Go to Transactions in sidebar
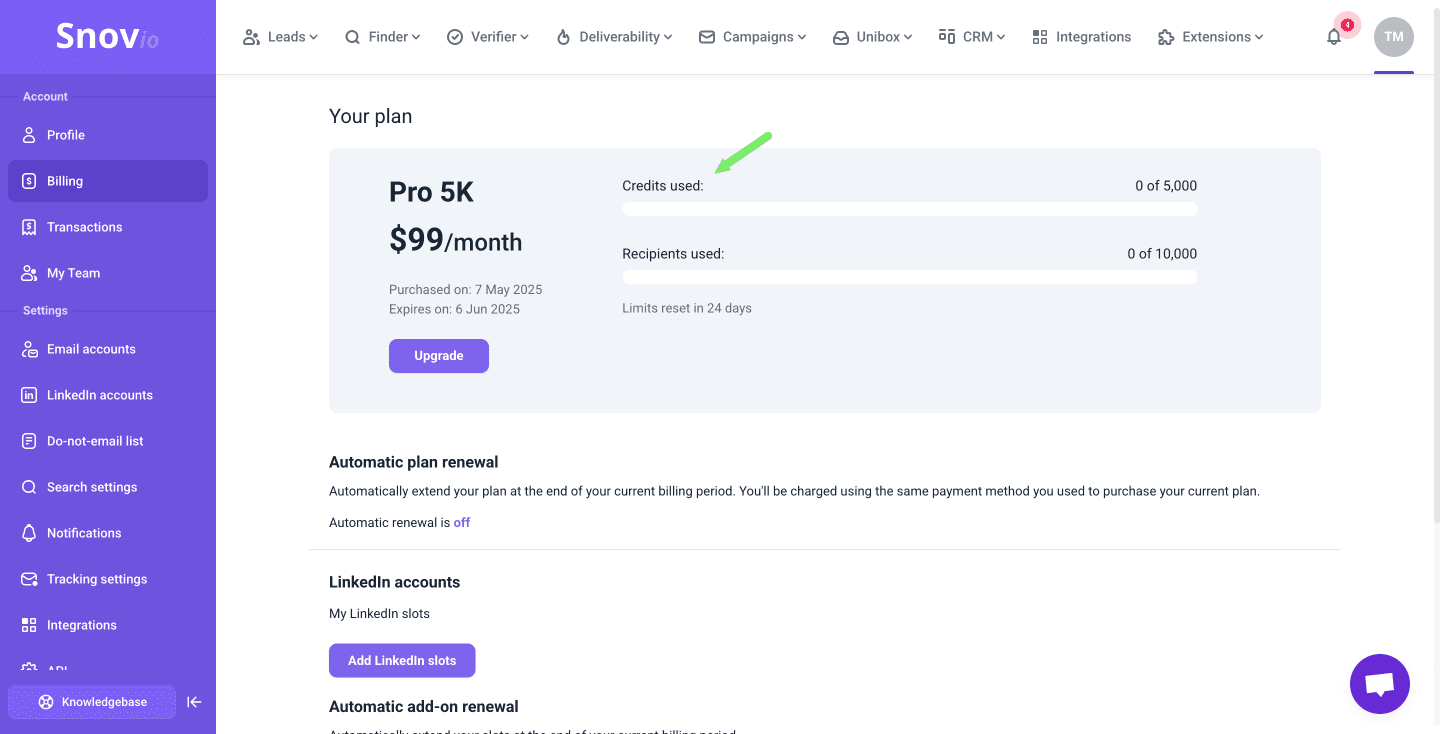 click(84, 227)
